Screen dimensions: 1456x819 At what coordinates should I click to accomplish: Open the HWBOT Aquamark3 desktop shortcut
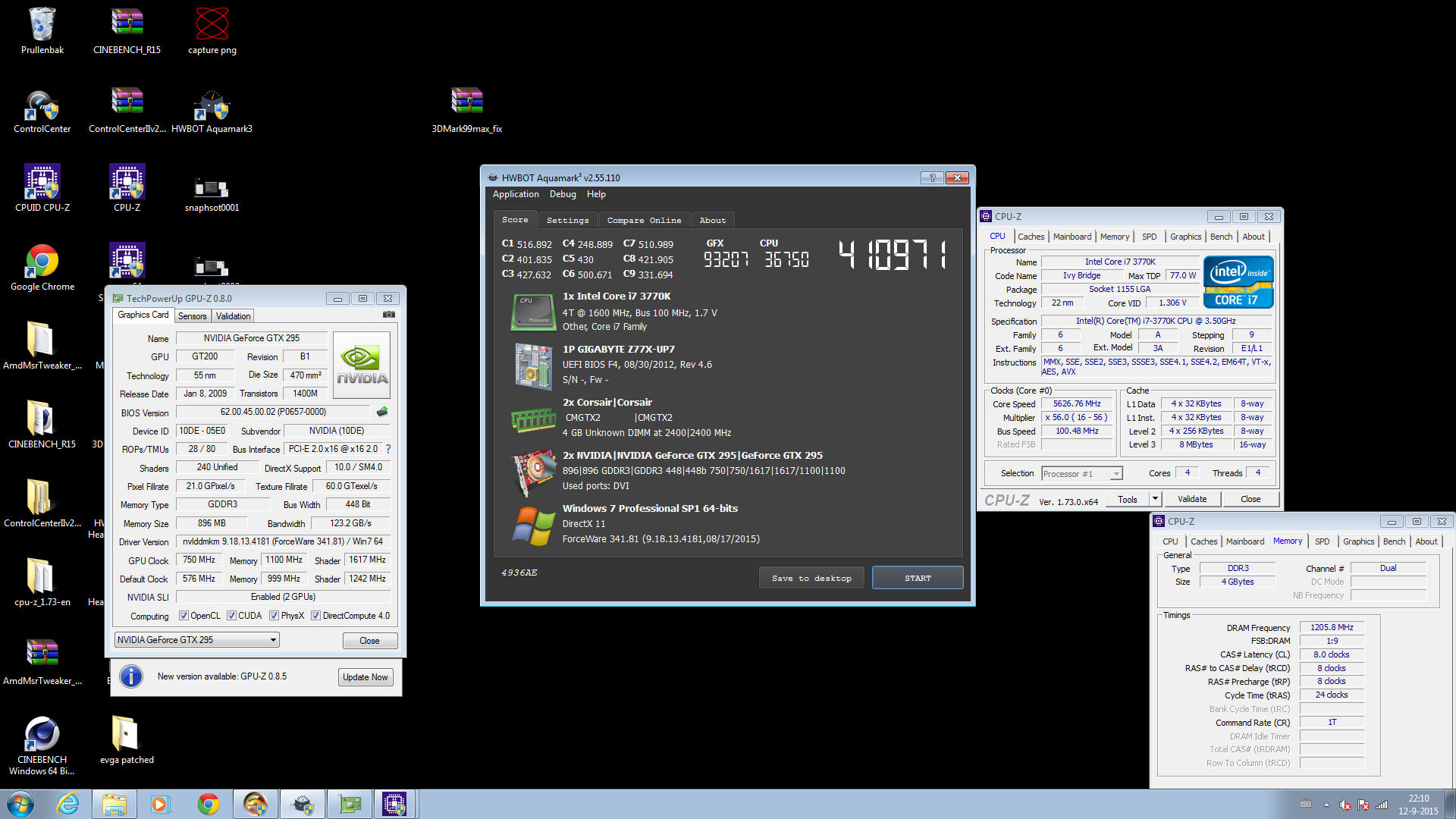tap(212, 110)
